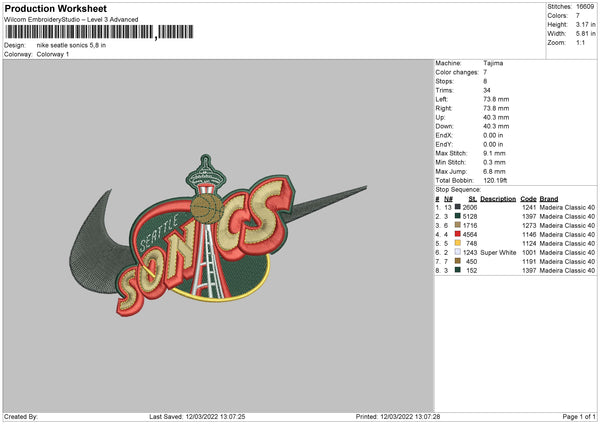600x424 pixels.
Task: Click the last green swatch, 152 stitches
Action: click(x=457, y=270)
